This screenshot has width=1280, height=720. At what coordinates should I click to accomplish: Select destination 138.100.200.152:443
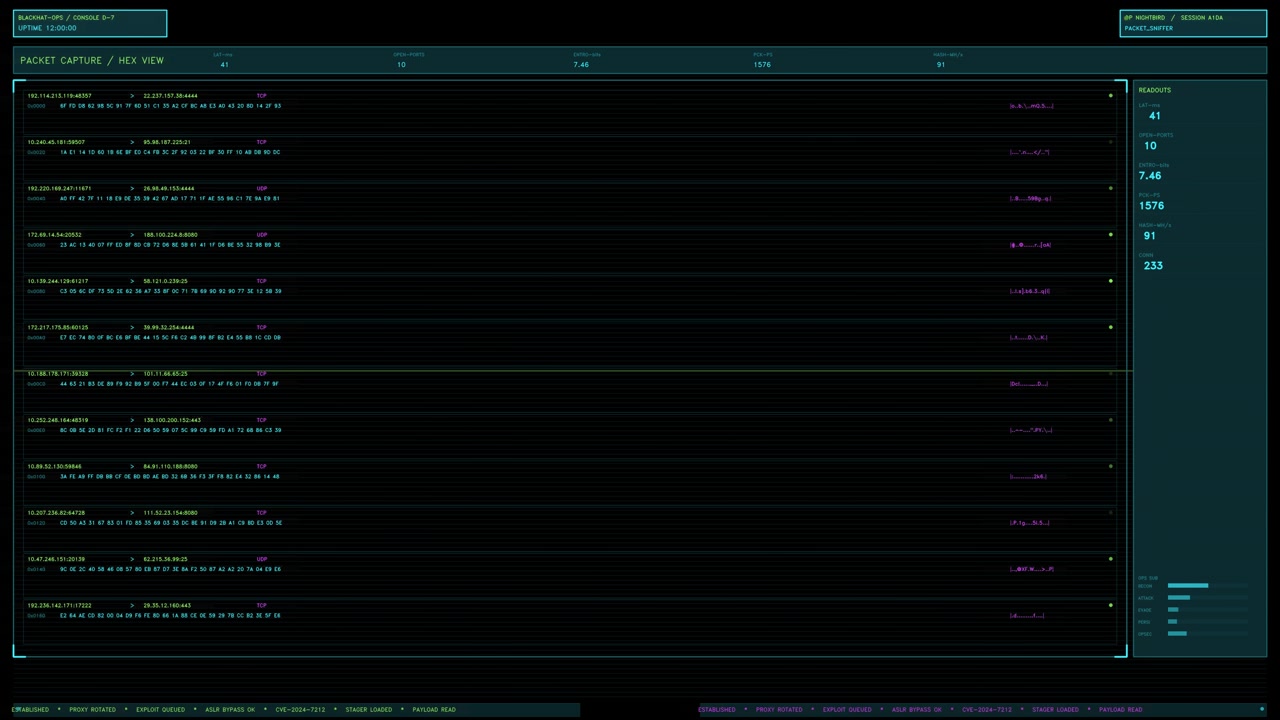click(172, 420)
